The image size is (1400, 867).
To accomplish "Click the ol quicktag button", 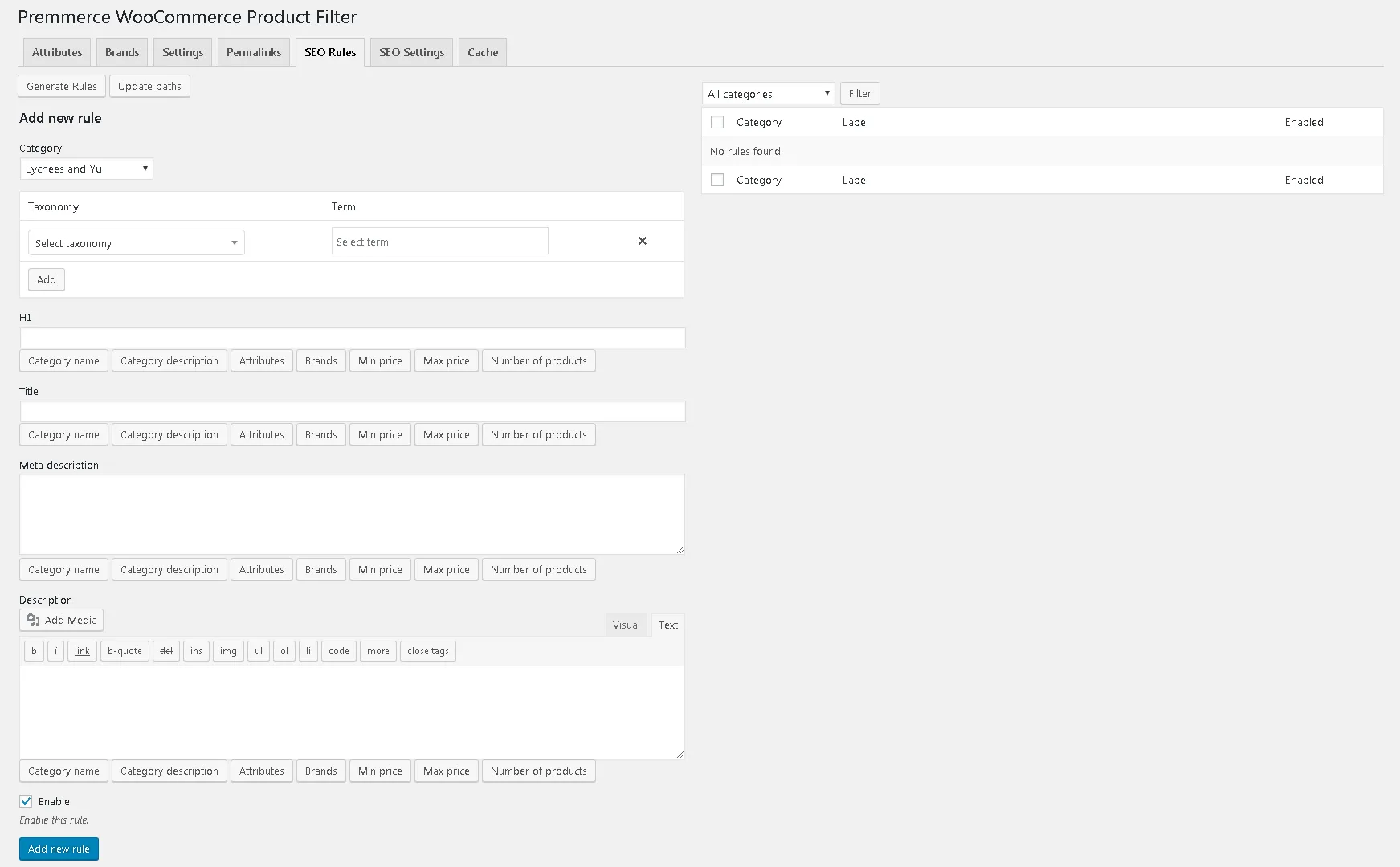I will tap(284, 651).
